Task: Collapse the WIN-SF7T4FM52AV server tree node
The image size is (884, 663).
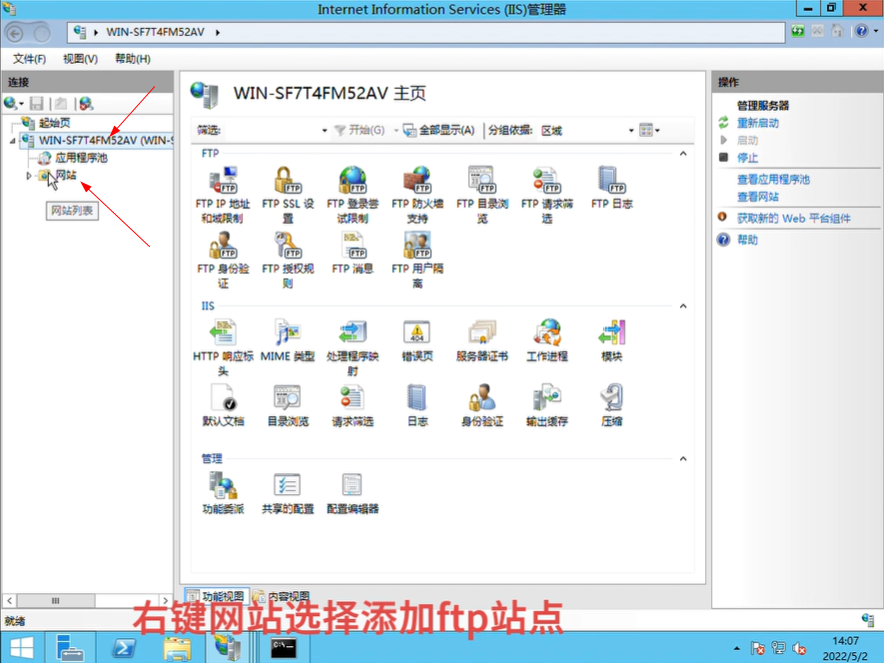Action: click(12, 141)
